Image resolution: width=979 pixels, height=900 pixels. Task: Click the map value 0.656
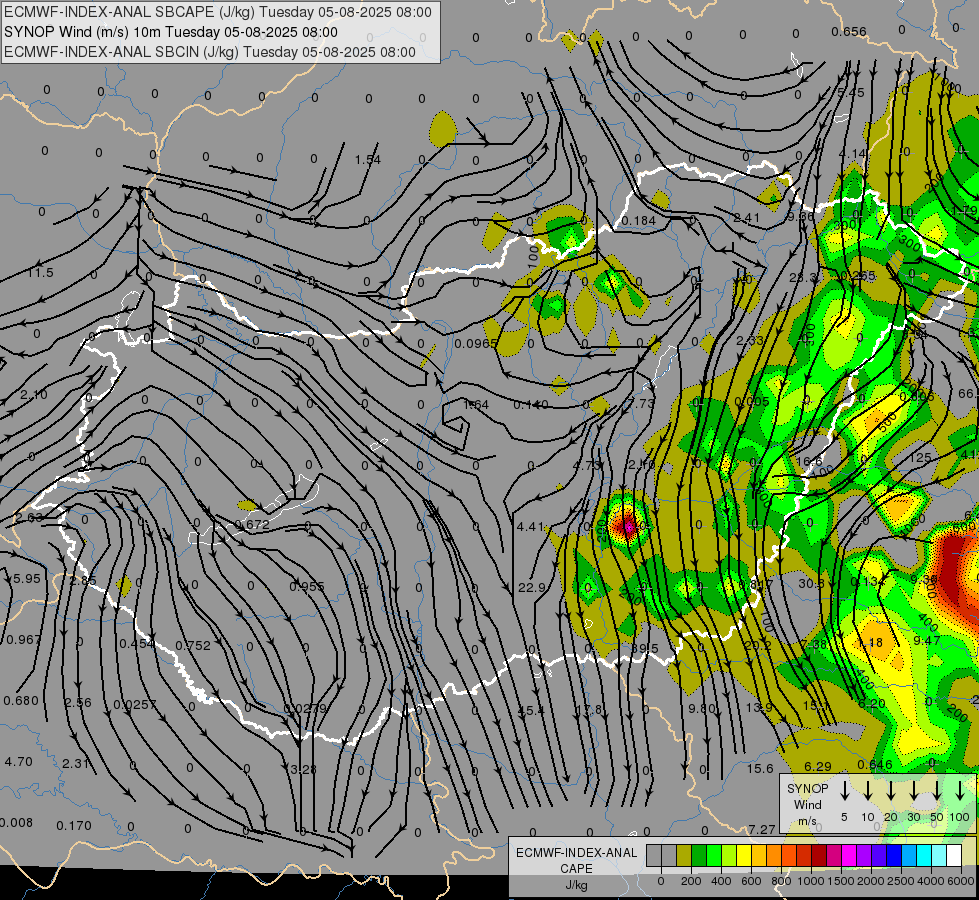click(x=849, y=31)
